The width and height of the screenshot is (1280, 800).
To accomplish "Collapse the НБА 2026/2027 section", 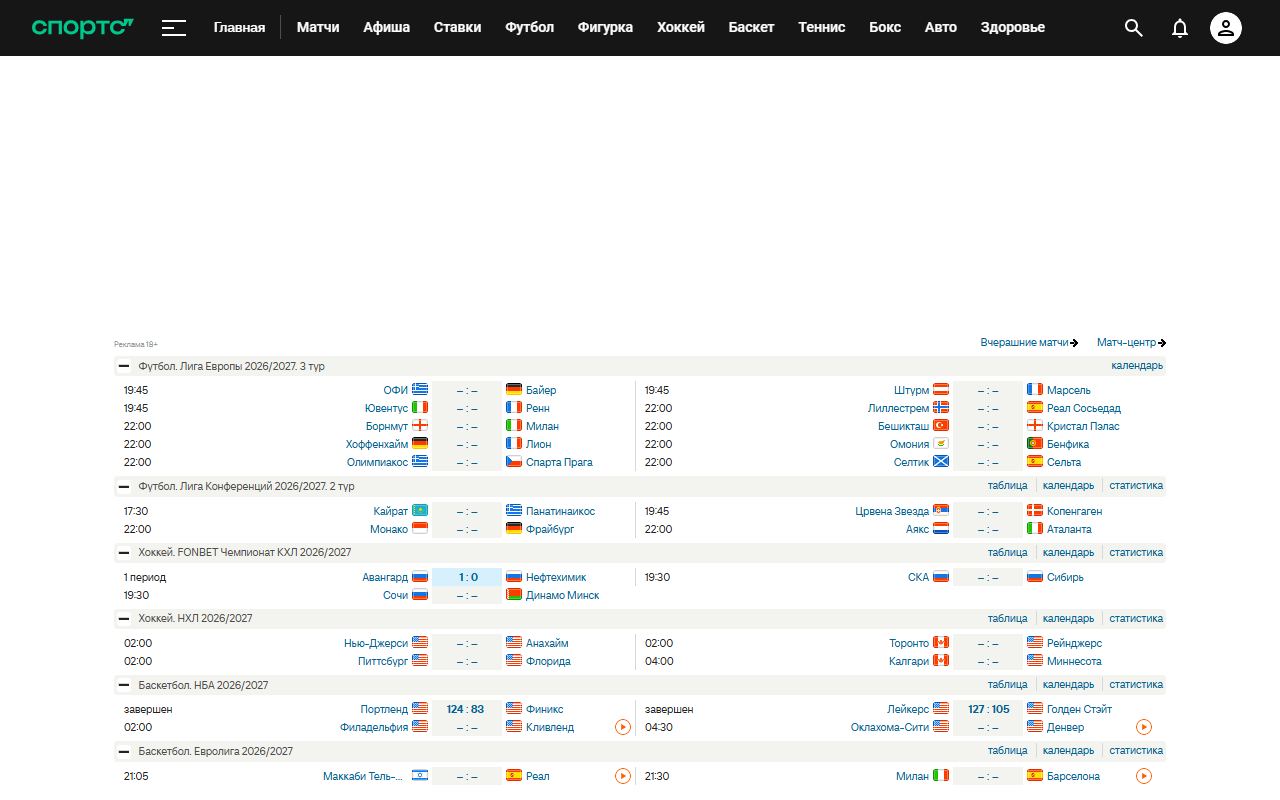I will coord(124,686).
